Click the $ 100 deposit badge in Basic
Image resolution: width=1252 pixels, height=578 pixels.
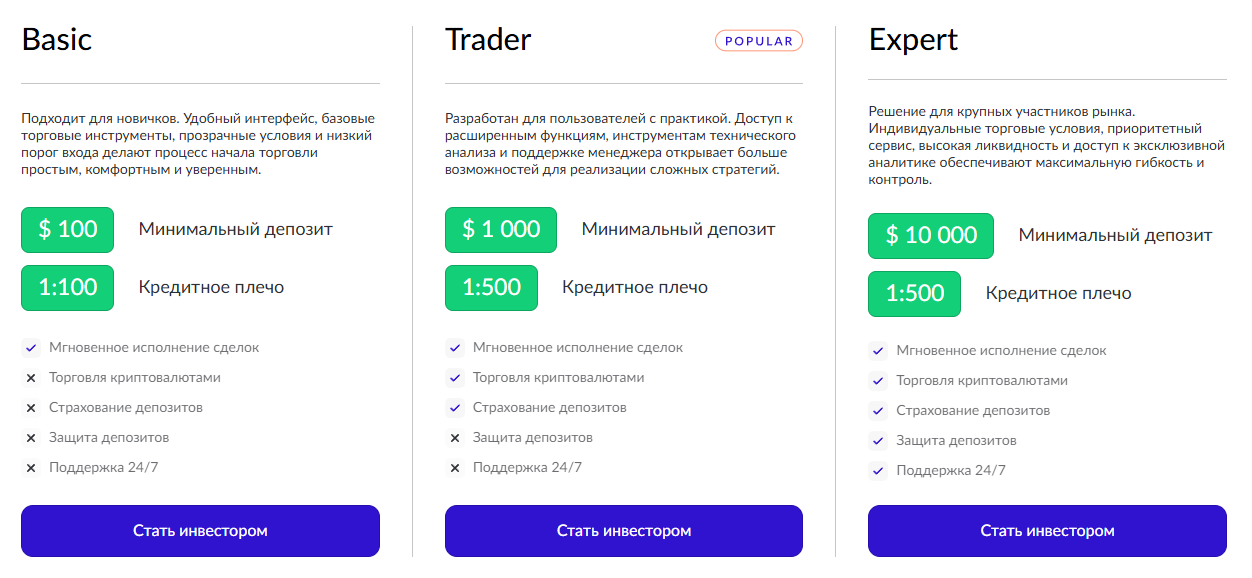point(66,229)
